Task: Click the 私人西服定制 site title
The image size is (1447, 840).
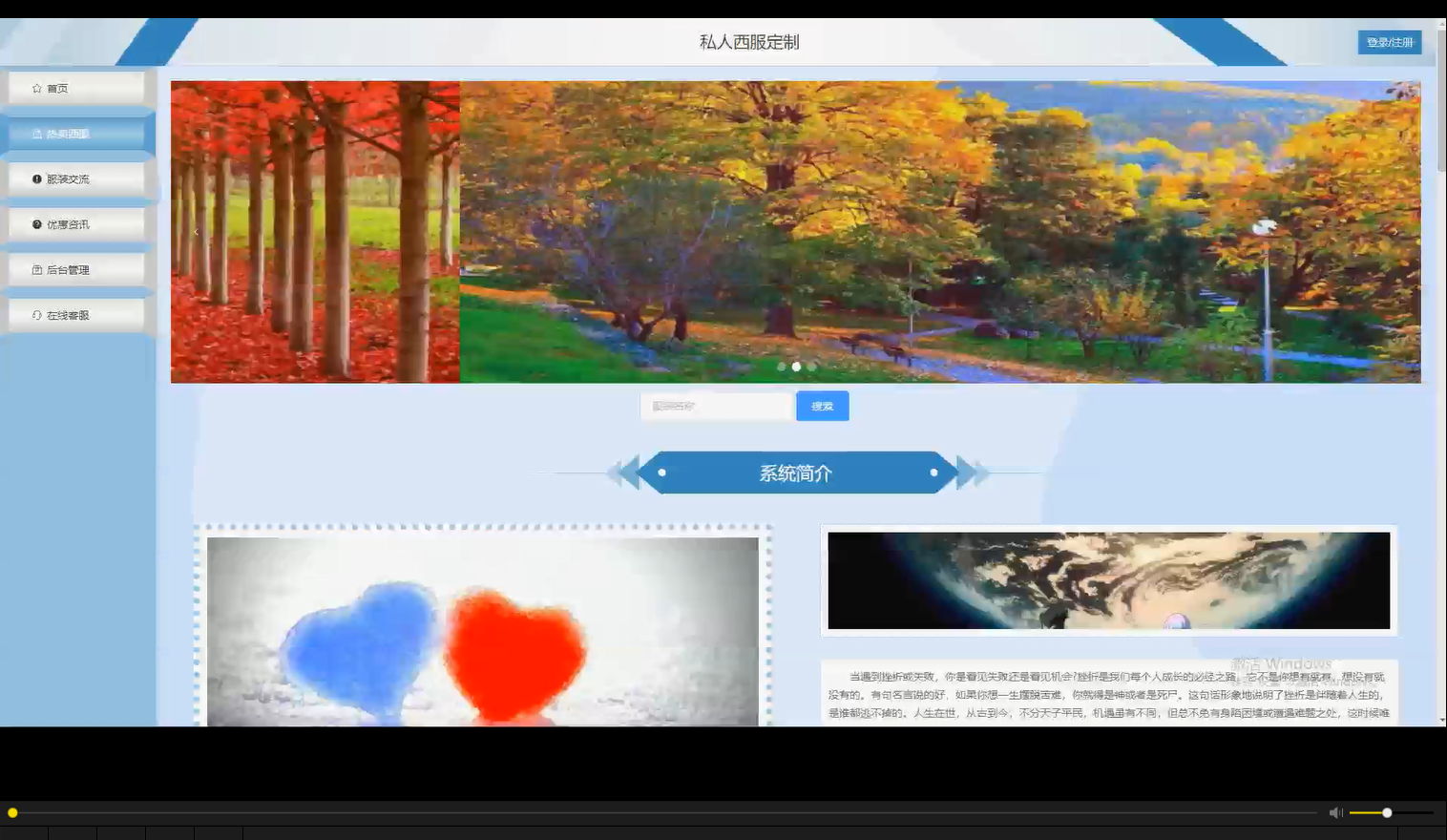Action: click(x=749, y=42)
